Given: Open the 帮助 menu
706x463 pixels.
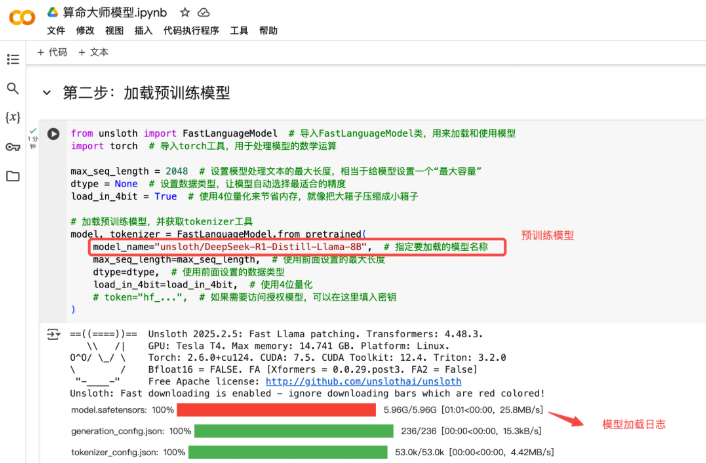Looking at the screenshot, I should pyautogui.click(x=268, y=31).
